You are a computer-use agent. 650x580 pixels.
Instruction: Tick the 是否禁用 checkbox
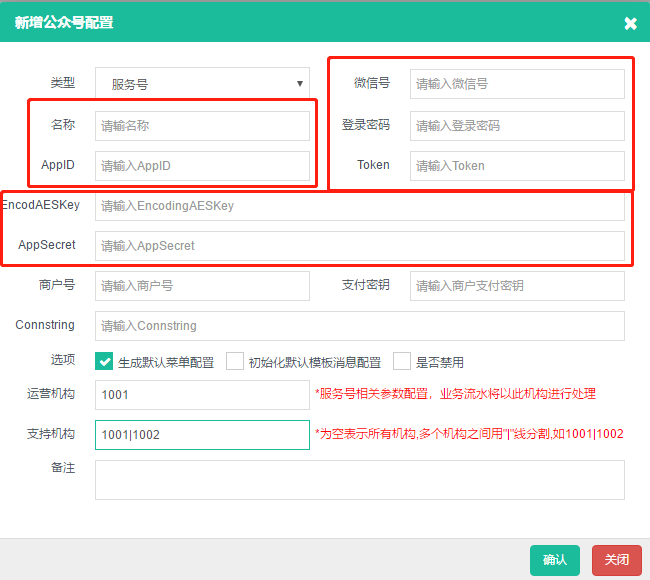click(402, 361)
